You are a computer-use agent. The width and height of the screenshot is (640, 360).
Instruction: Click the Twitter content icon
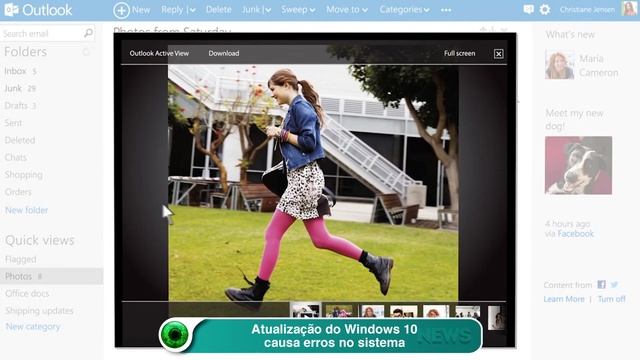614,284
